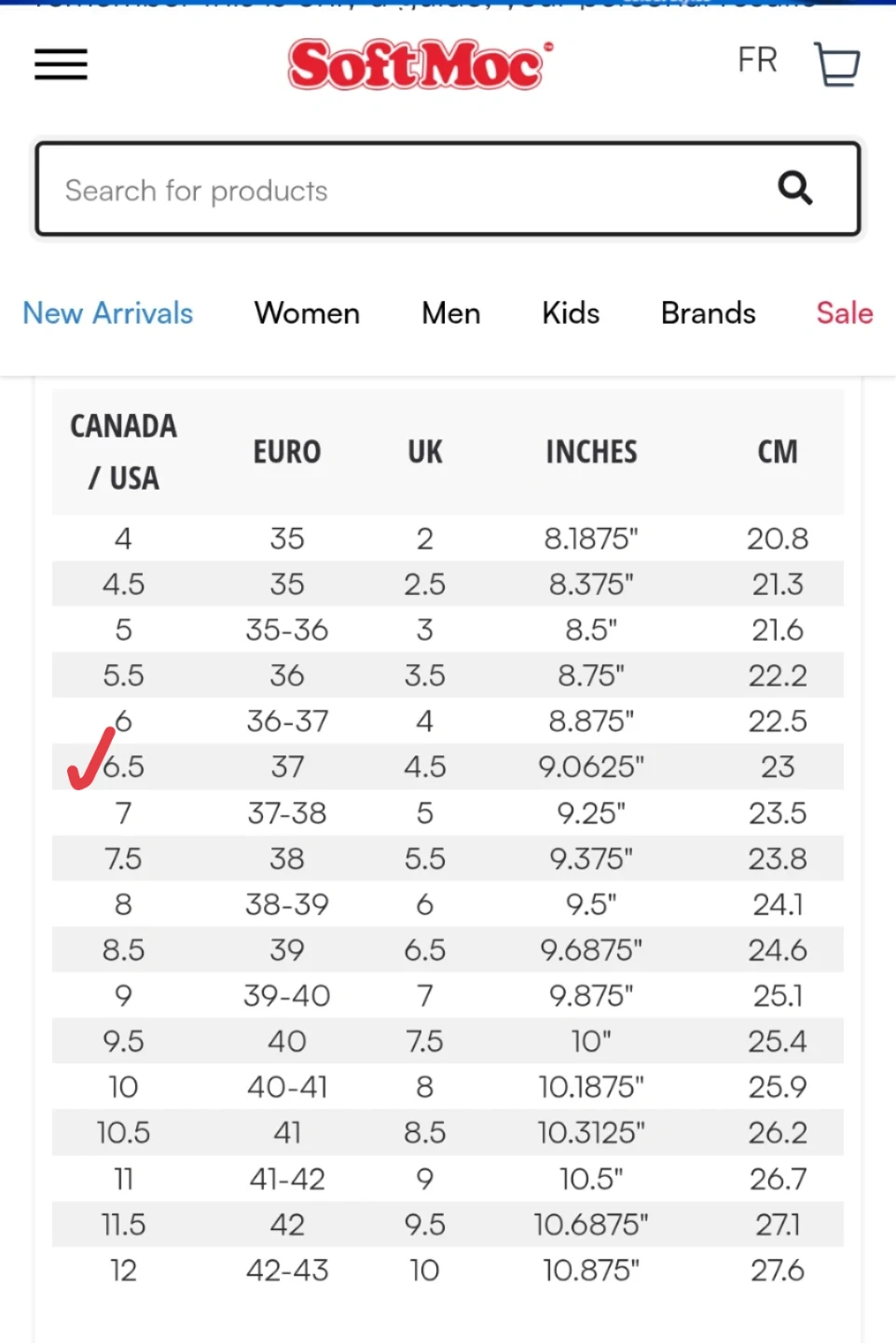The image size is (896, 1343).
Task: Focus the Search for products field
Action: click(x=448, y=188)
